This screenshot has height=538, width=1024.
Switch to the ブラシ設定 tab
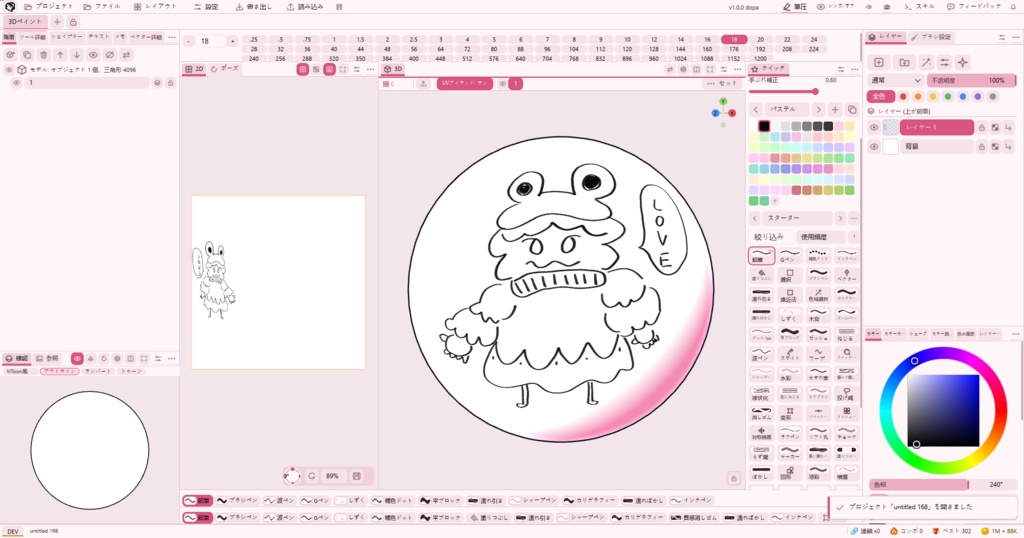click(x=931, y=37)
